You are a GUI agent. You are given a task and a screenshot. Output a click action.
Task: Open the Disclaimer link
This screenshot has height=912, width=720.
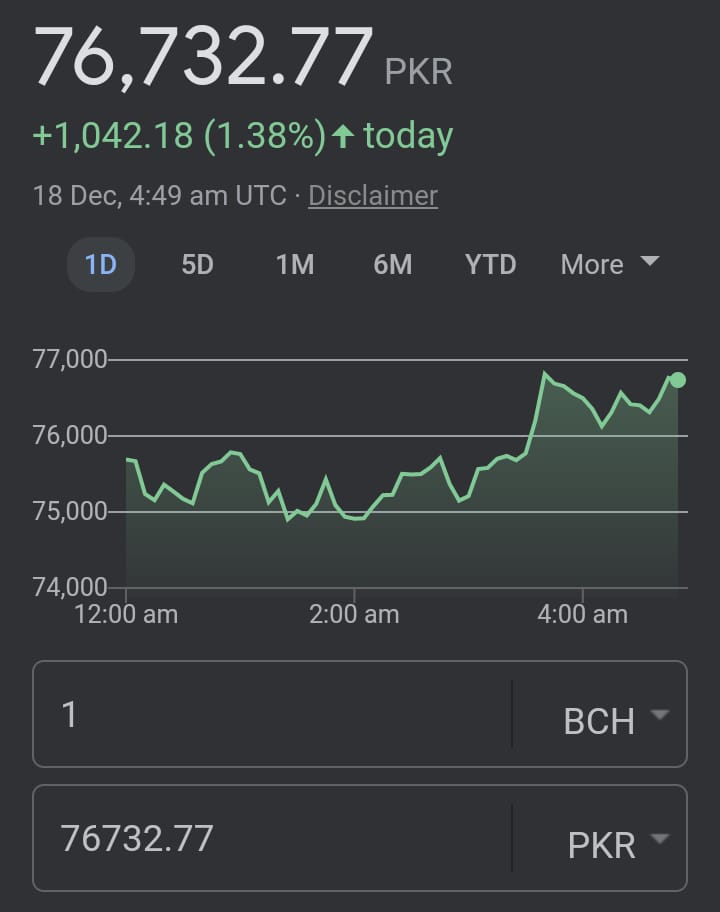click(373, 196)
